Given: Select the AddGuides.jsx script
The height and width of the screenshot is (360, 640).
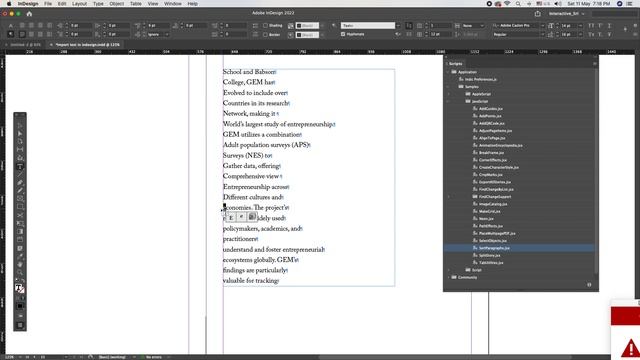Looking at the screenshot, I should point(491,109).
